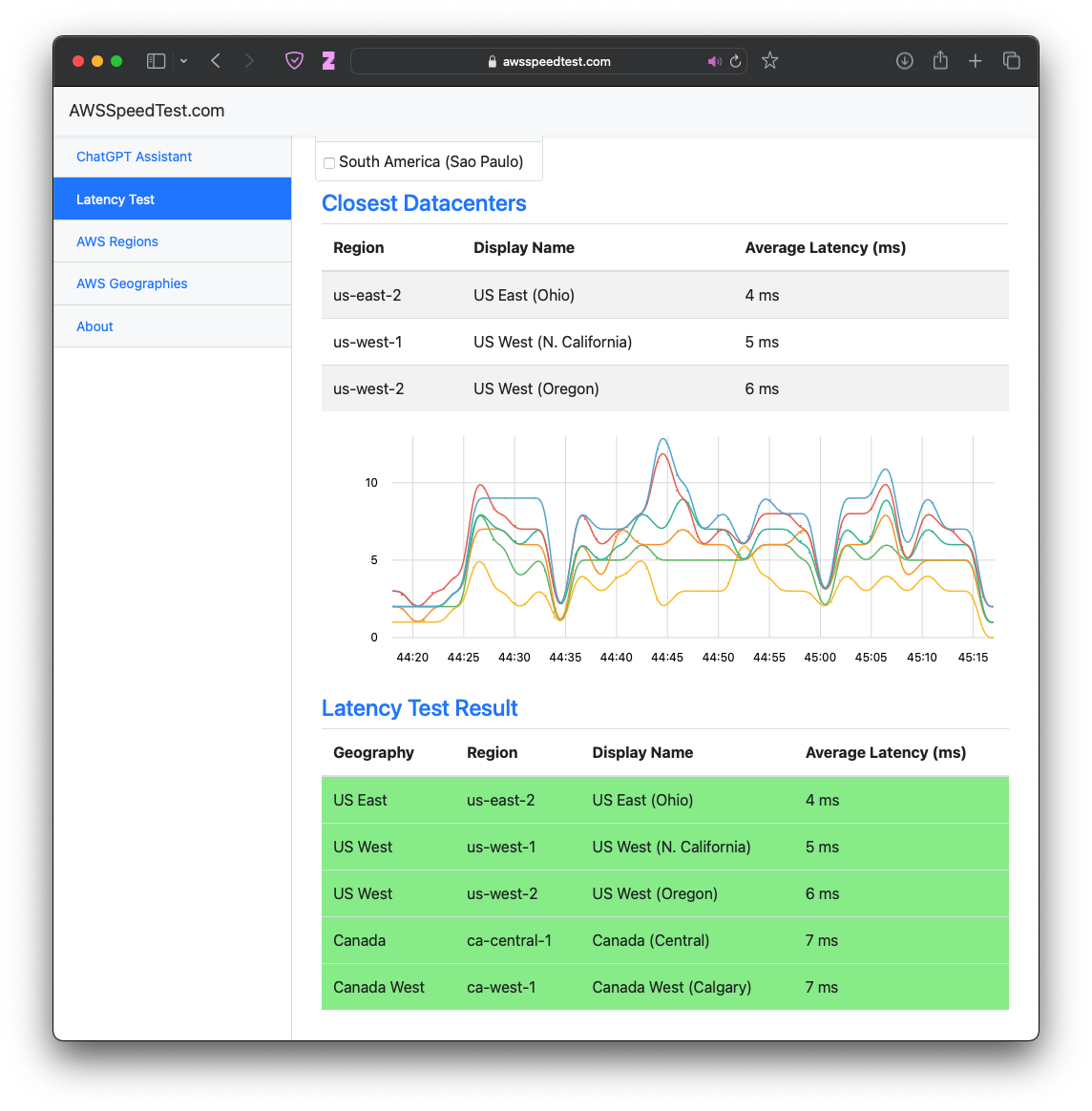This screenshot has width=1092, height=1111.
Task: Click the lock icon in the address bar
Action: (492, 62)
